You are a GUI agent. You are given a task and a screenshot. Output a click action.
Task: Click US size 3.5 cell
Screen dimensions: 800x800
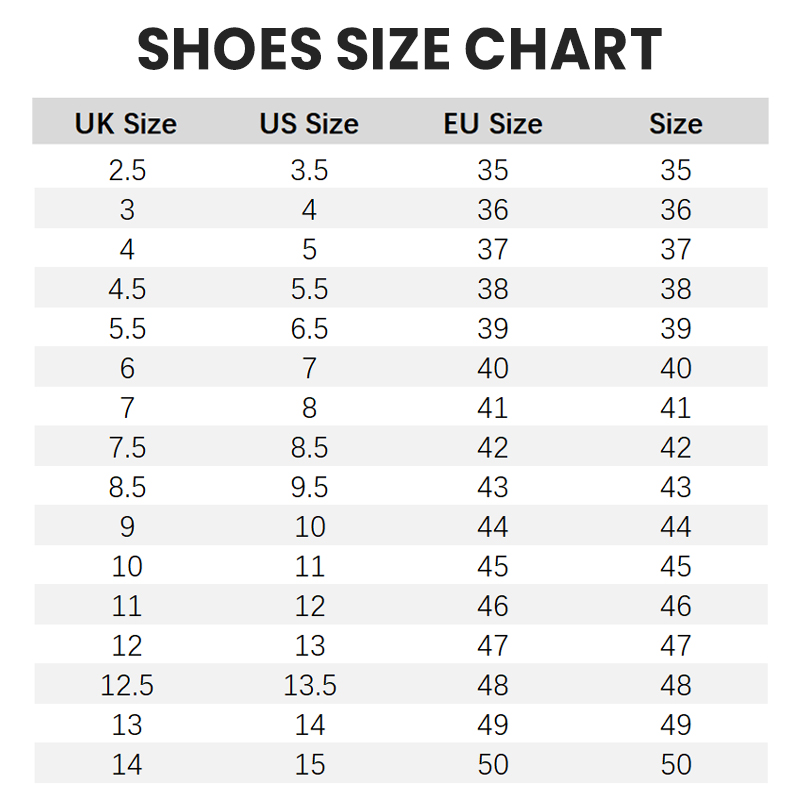pos(309,170)
